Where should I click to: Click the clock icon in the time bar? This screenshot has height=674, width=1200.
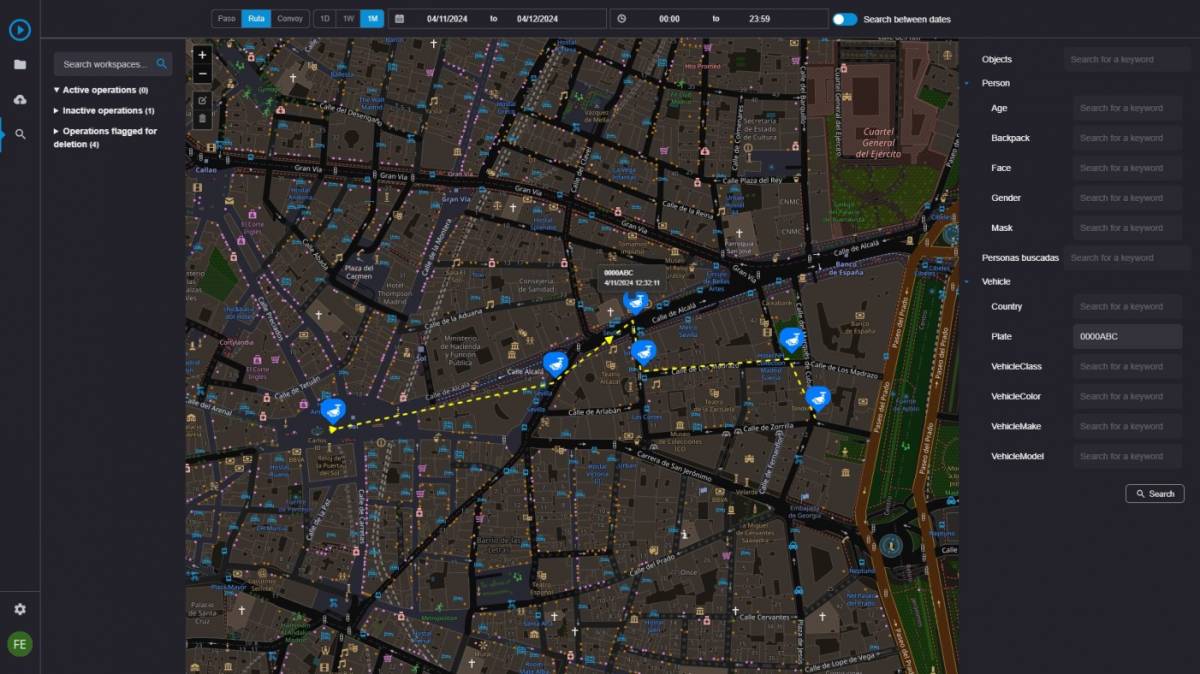pyautogui.click(x=624, y=18)
